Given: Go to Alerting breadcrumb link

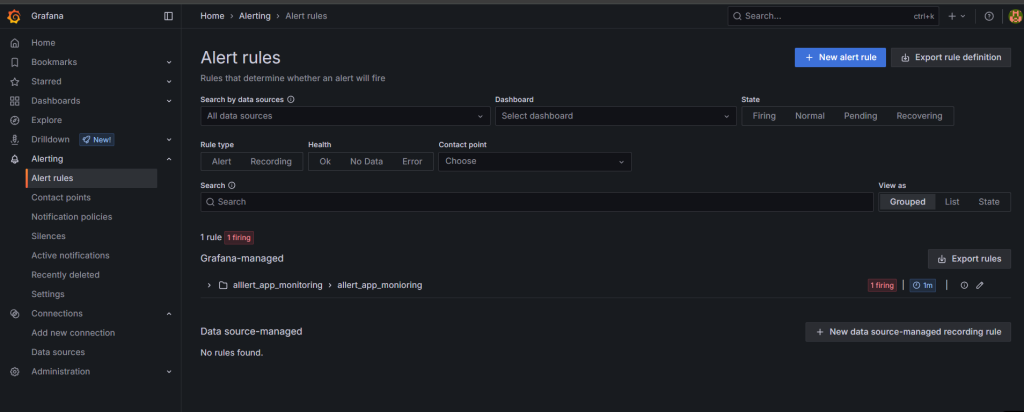Looking at the screenshot, I should [254, 16].
